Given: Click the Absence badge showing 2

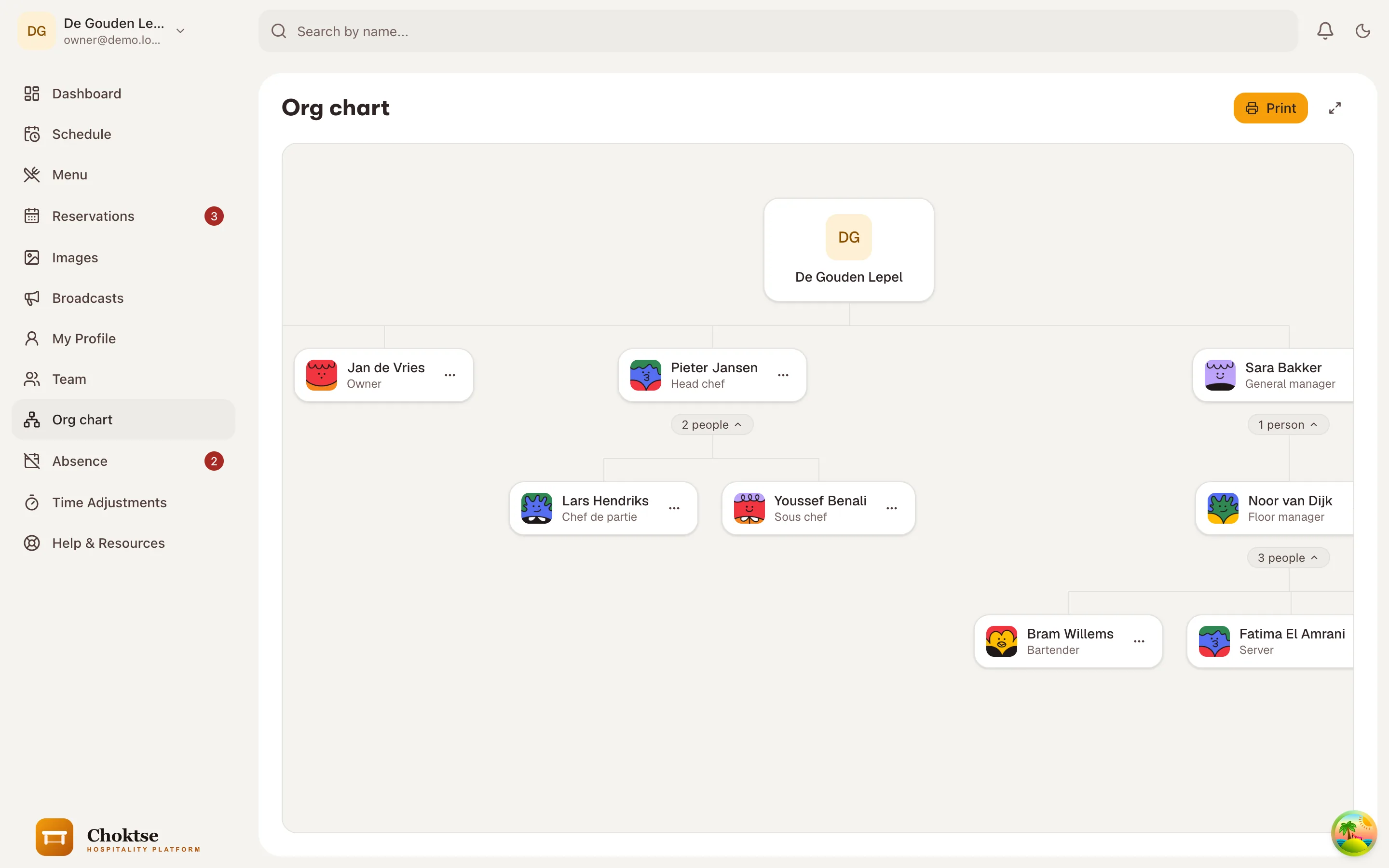Looking at the screenshot, I should (214, 461).
